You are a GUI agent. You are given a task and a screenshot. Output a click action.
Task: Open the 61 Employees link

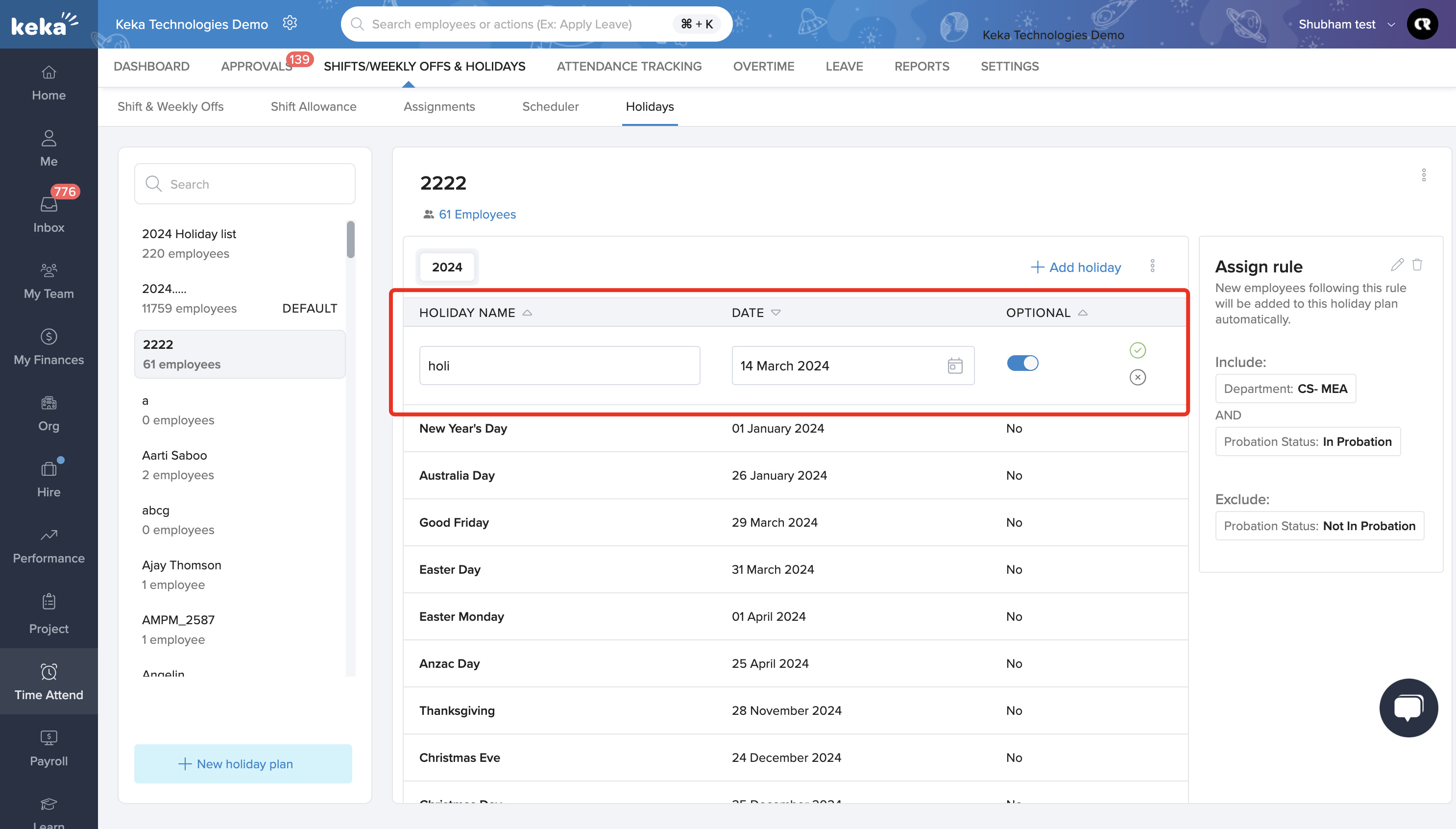coord(477,214)
